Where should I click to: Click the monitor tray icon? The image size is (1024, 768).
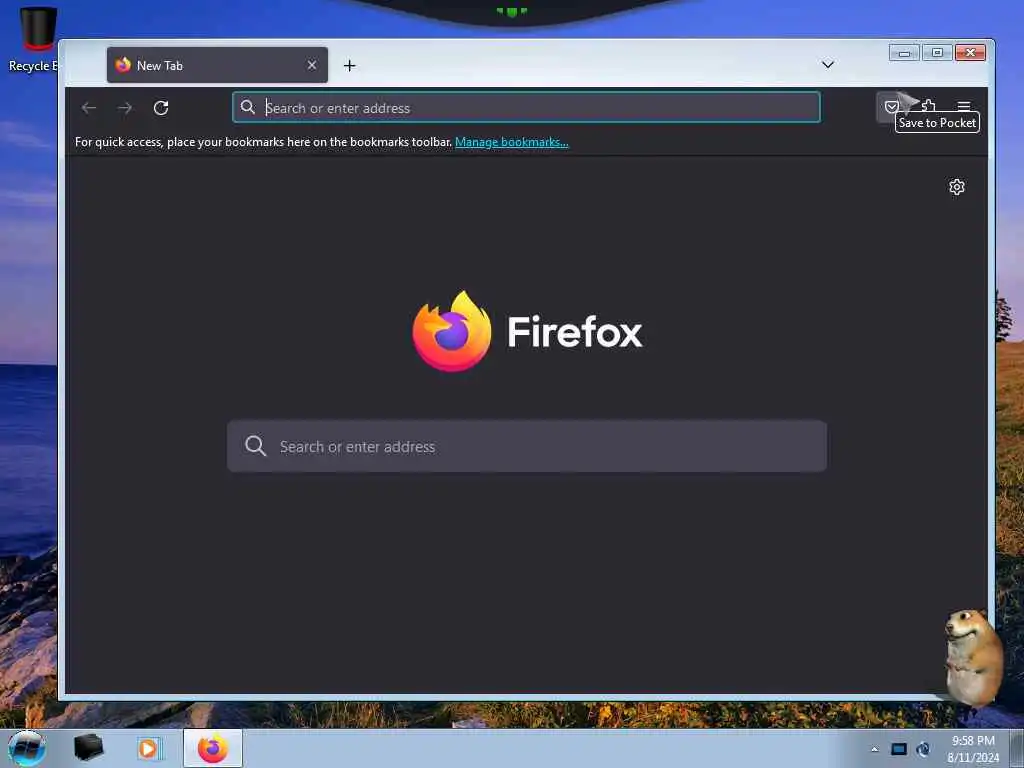pos(899,749)
